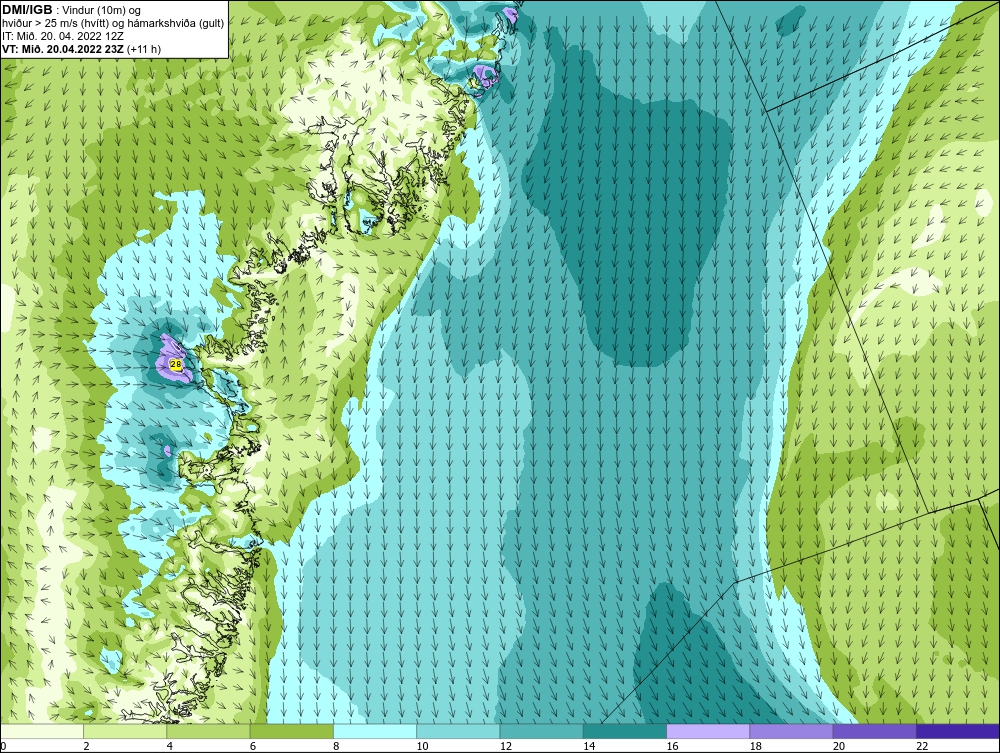The width and height of the screenshot is (1000, 753).
Task: Click the legend scale label 16
Action: click(x=672, y=747)
